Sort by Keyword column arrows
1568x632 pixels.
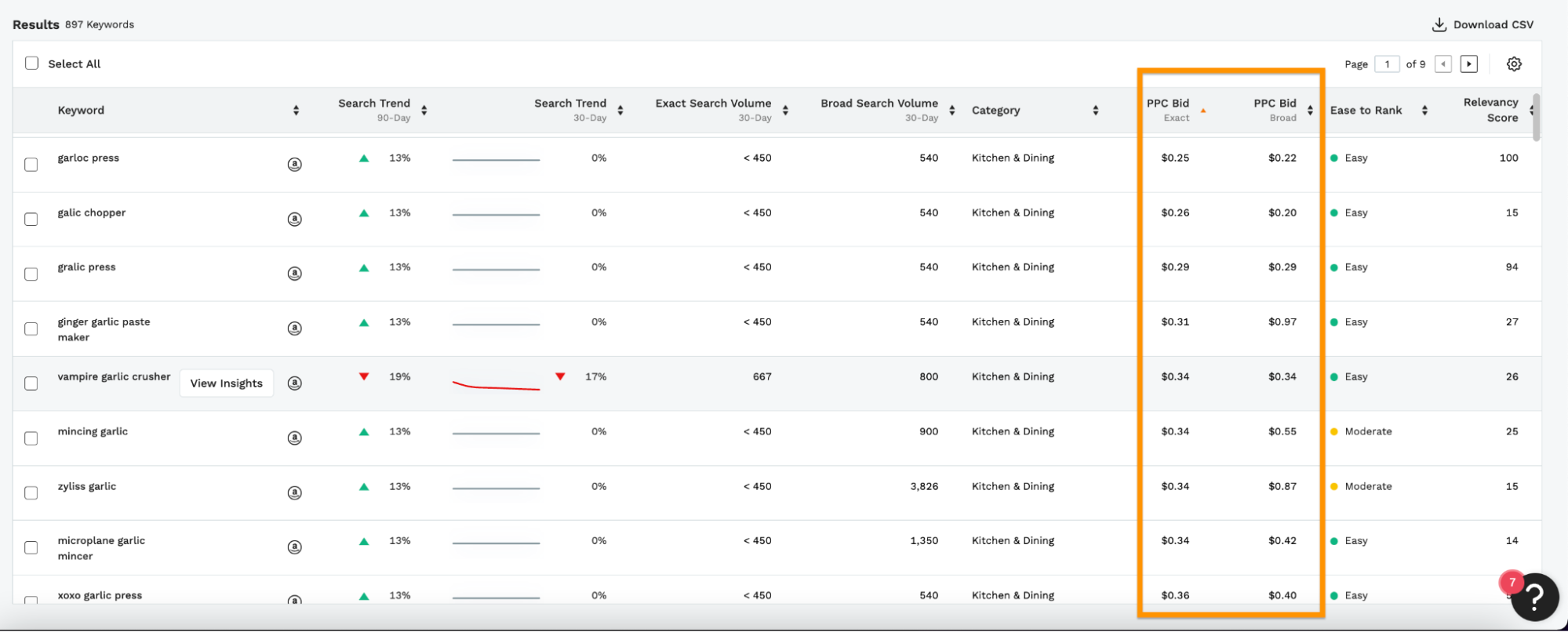(x=296, y=111)
